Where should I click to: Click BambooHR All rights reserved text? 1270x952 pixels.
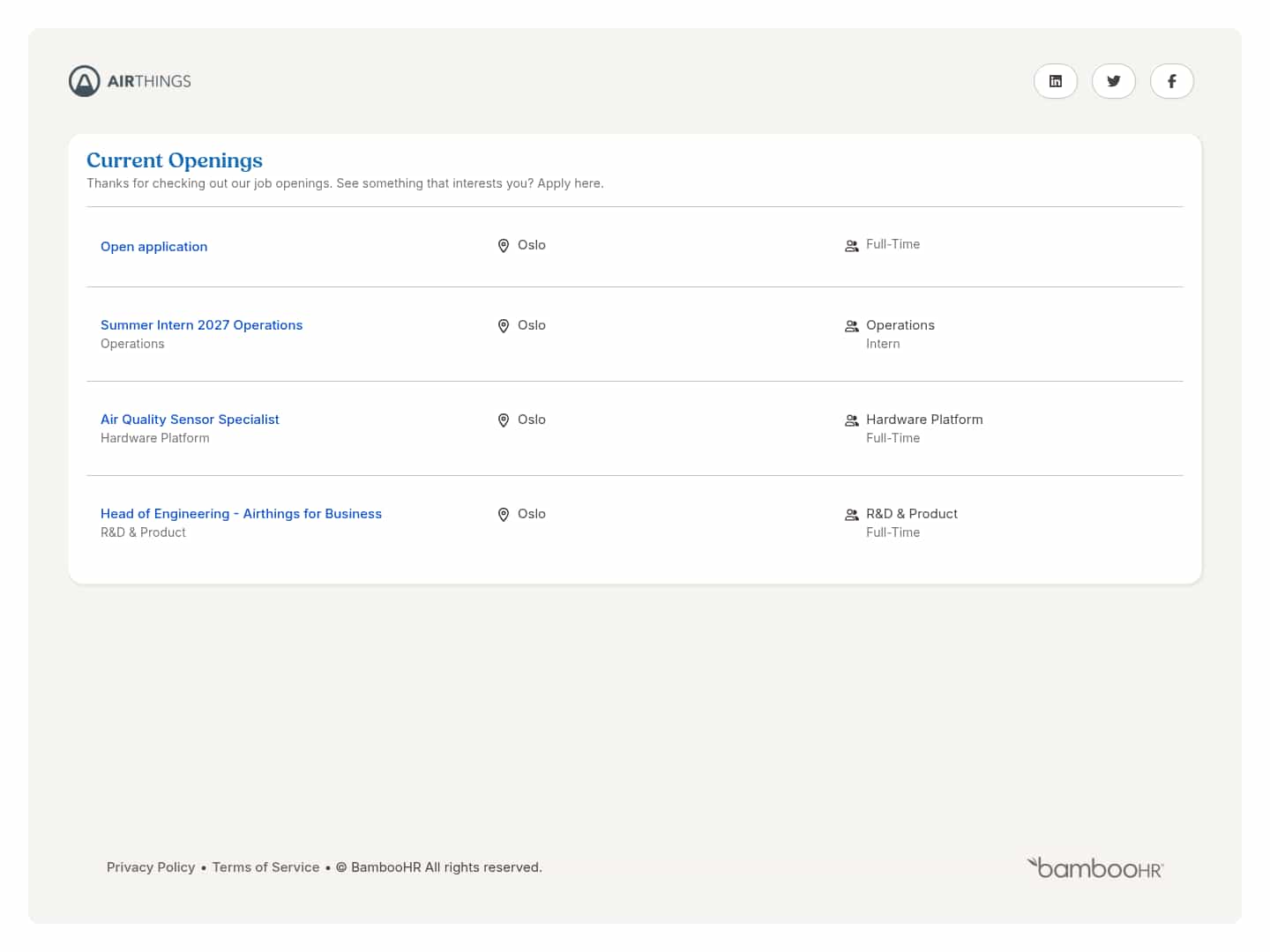tap(439, 867)
